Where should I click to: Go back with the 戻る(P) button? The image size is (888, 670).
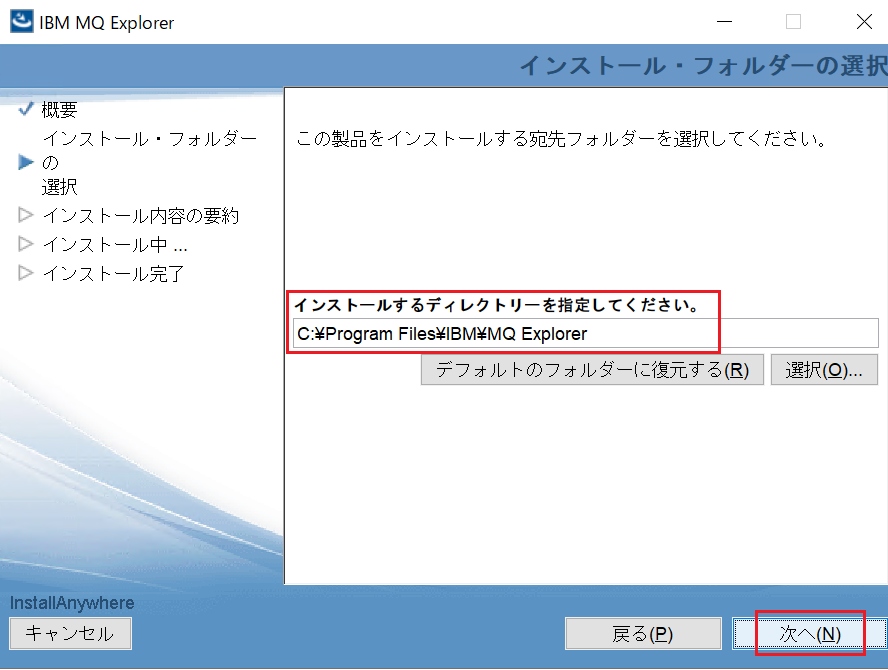click(x=643, y=633)
